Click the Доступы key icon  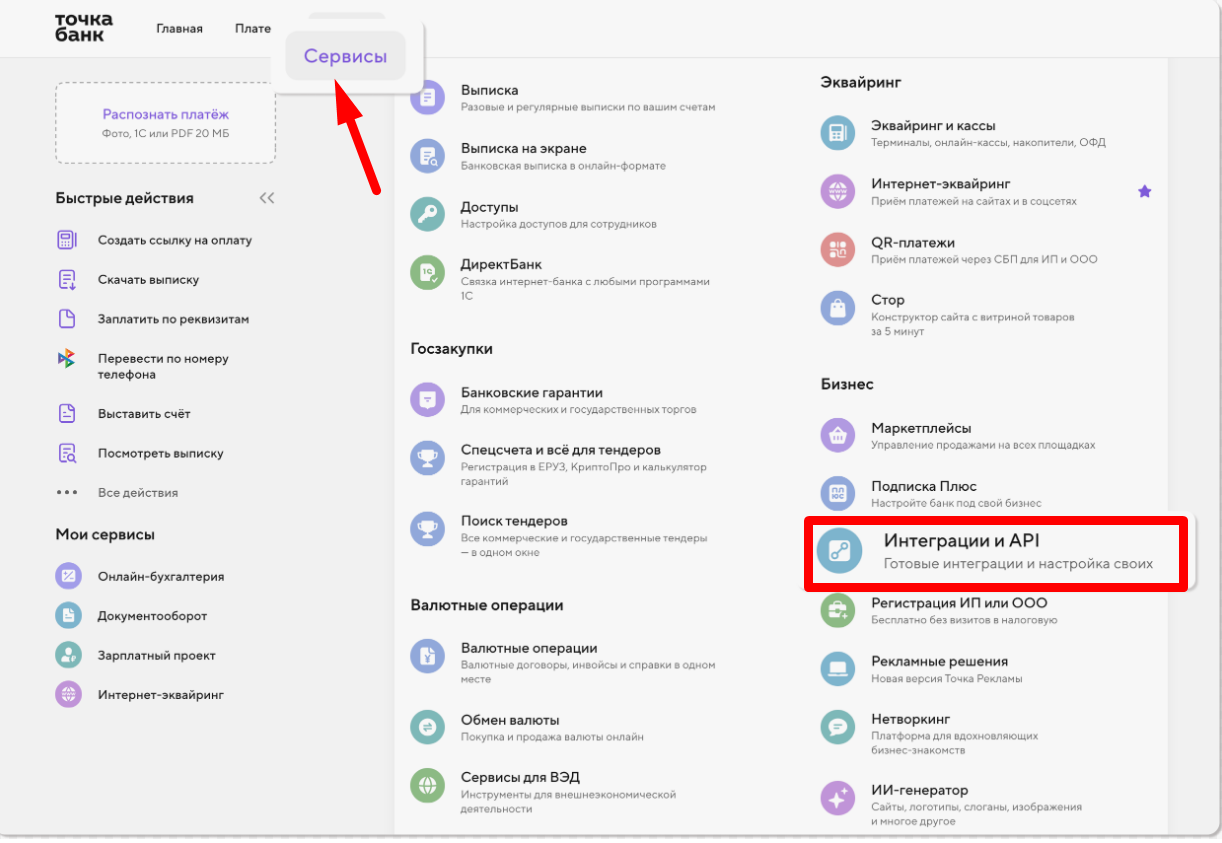coord(428,215)
